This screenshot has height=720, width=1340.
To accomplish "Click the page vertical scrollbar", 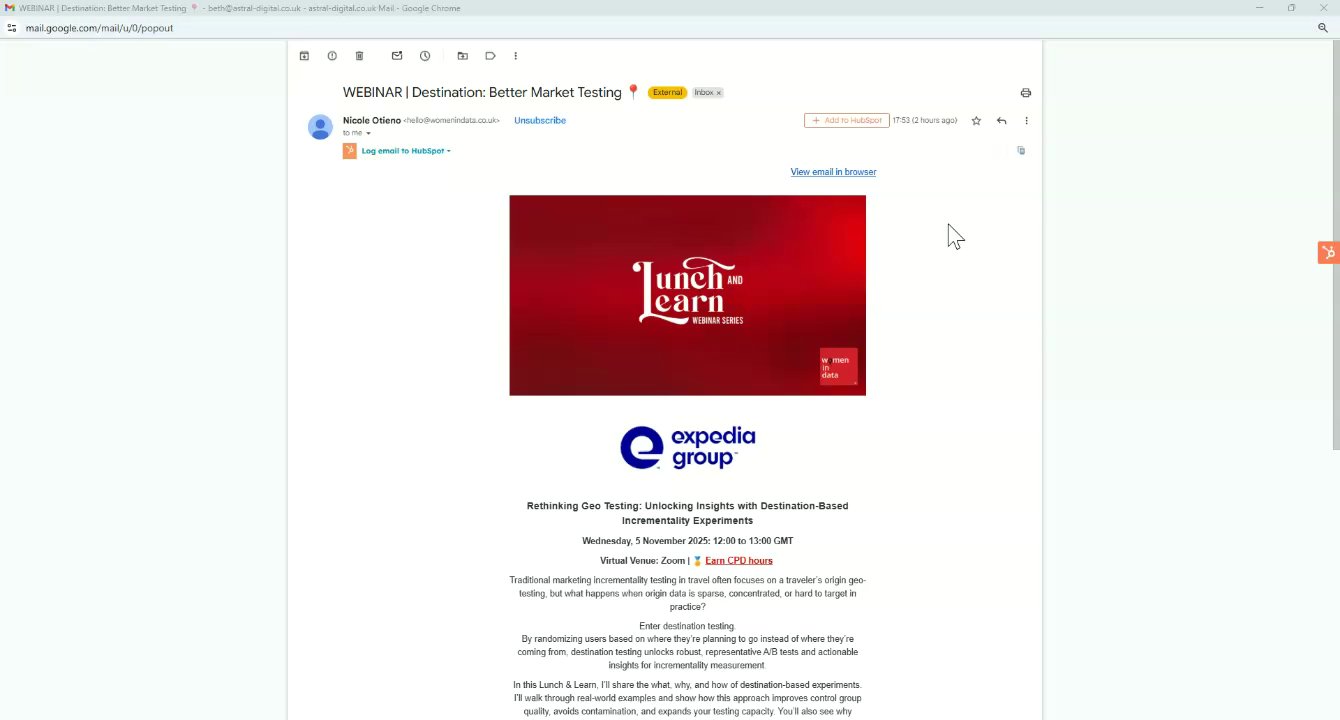I will (x=1336, y=245).
